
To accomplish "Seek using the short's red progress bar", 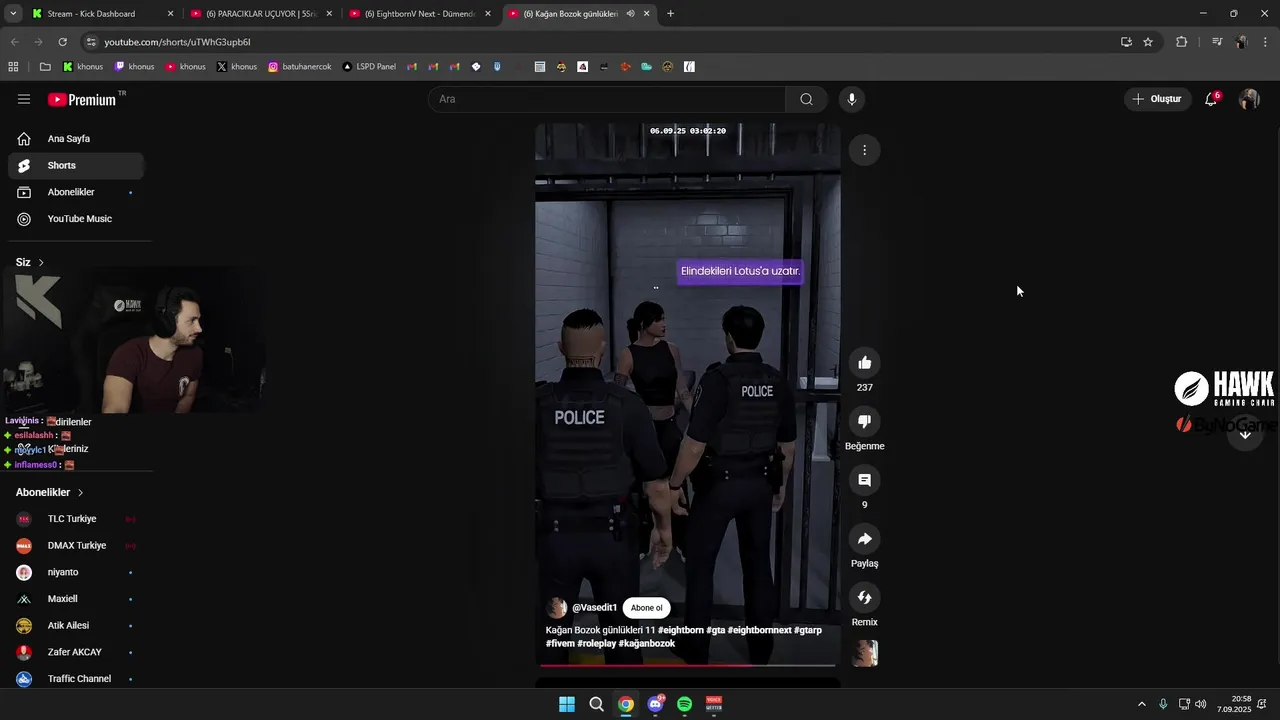I will point(688,664).
